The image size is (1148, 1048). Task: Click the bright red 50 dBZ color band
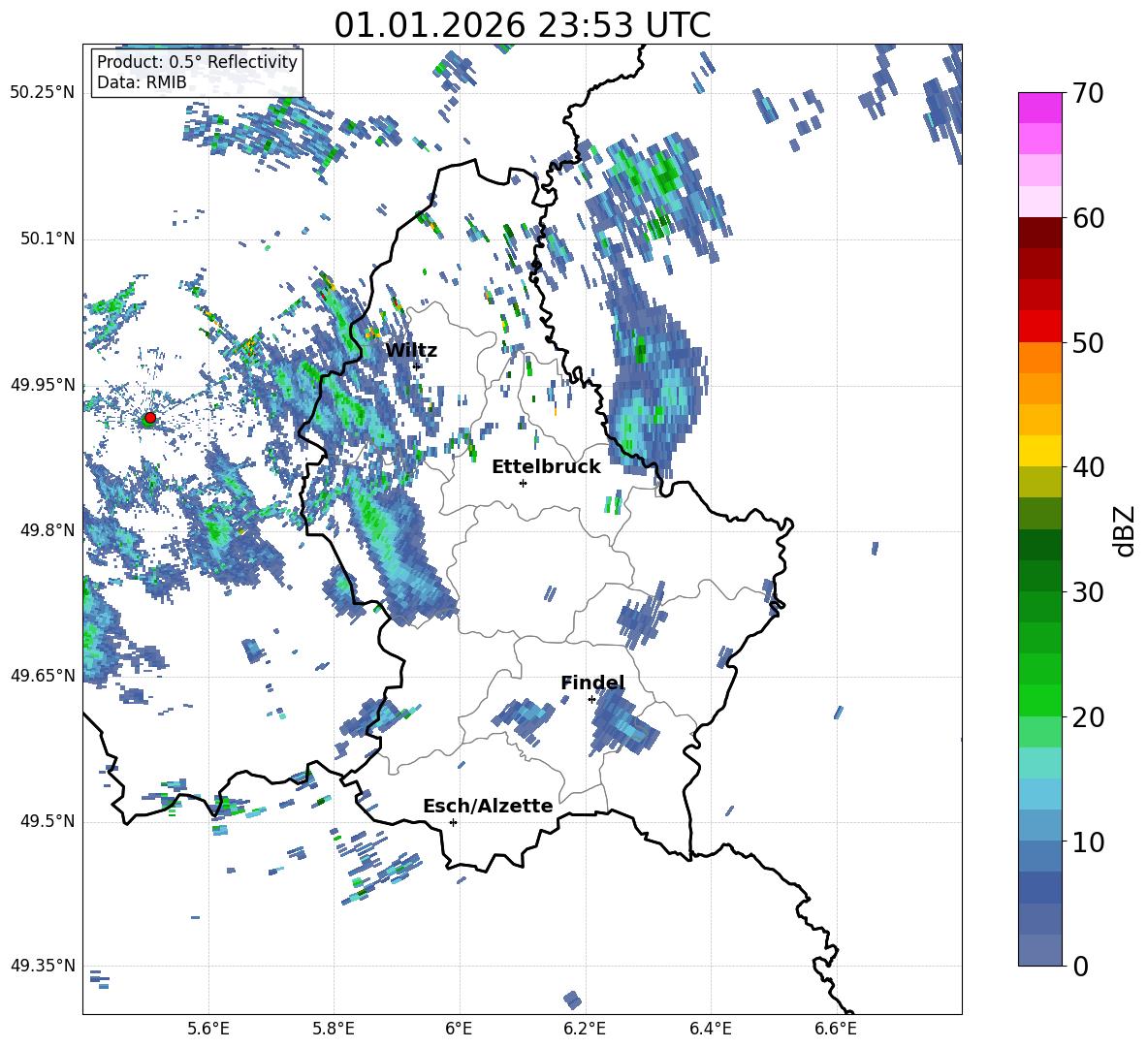tap(1039, 327)
